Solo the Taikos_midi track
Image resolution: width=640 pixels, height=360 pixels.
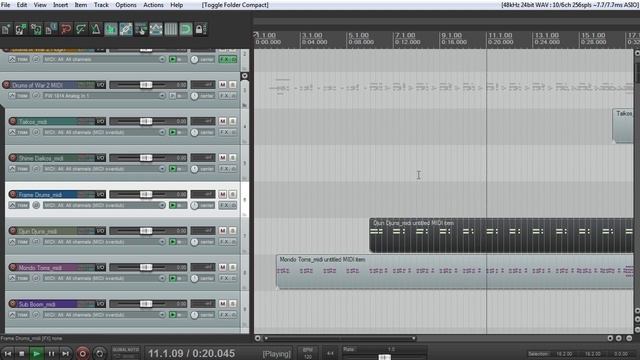click(233, 121)
